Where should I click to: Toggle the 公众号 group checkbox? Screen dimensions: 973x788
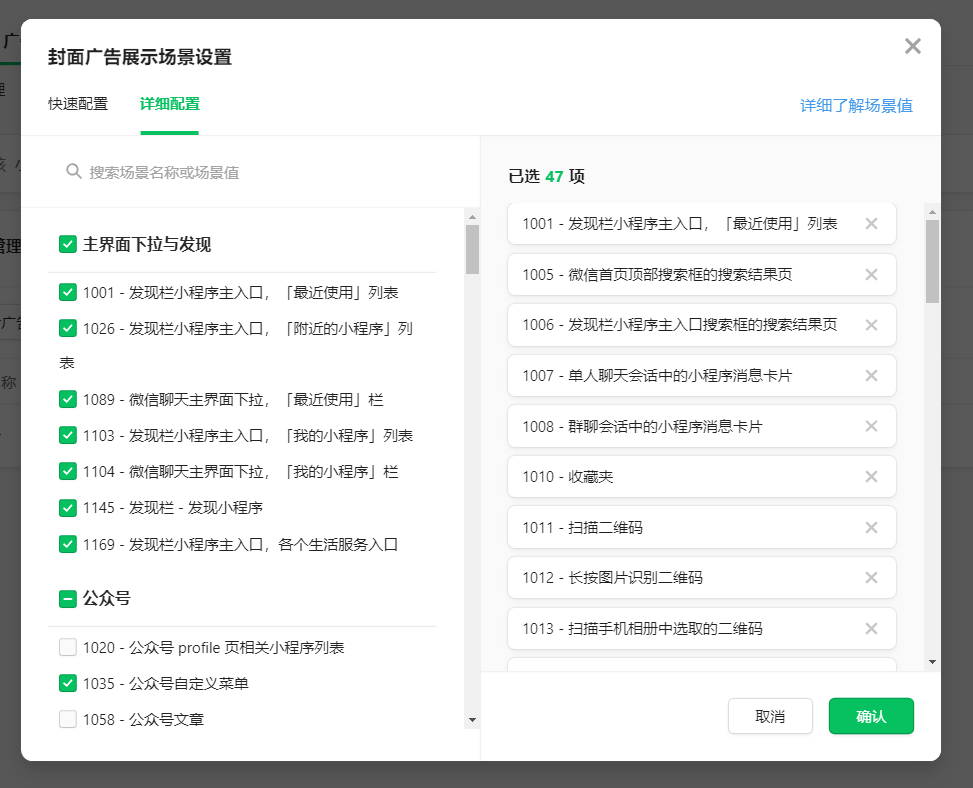(68, 599)
